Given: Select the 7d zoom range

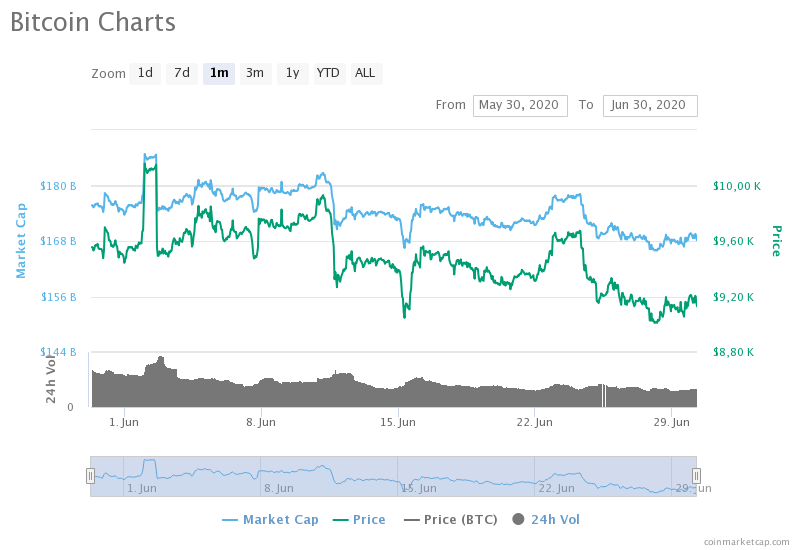Looking at the screenshot, I should (x=182, y=73).
